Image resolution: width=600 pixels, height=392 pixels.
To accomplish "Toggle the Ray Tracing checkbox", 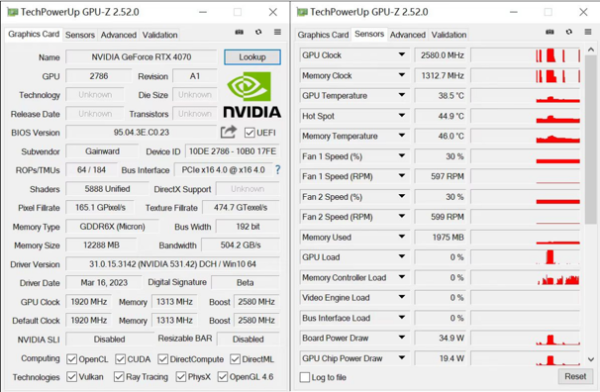I will (x=119, y=377).
